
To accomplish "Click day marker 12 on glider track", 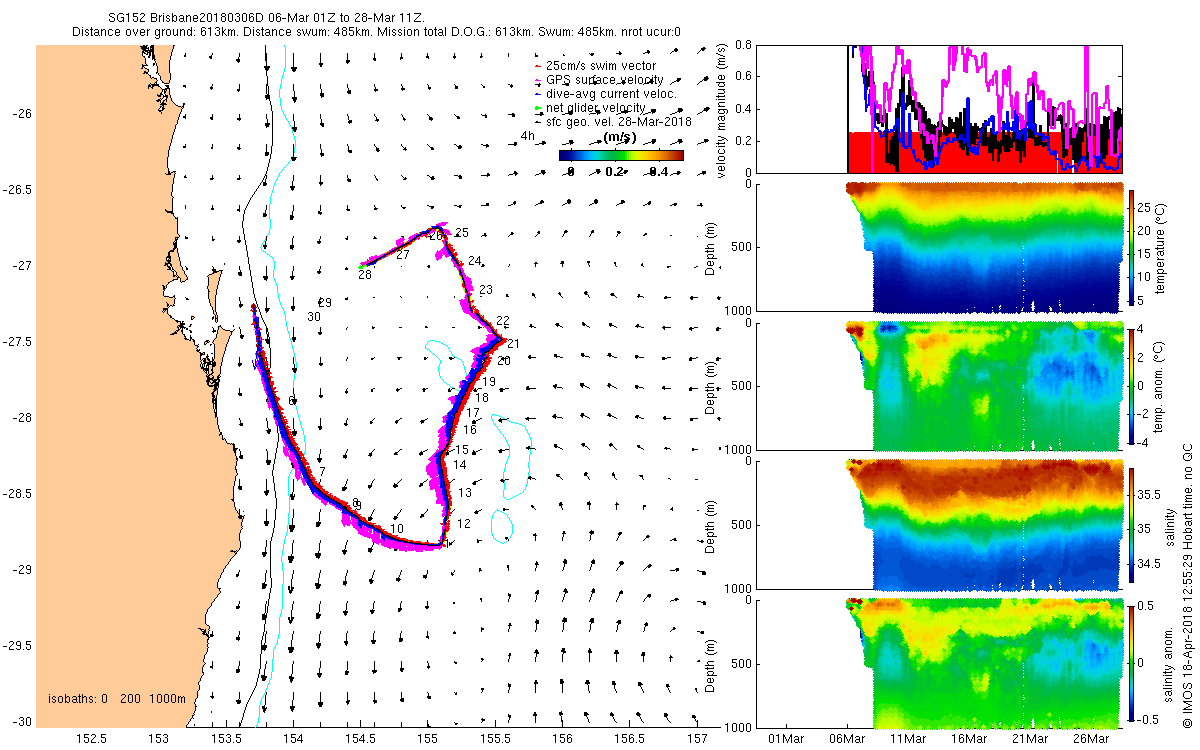I will coord(464,524).
